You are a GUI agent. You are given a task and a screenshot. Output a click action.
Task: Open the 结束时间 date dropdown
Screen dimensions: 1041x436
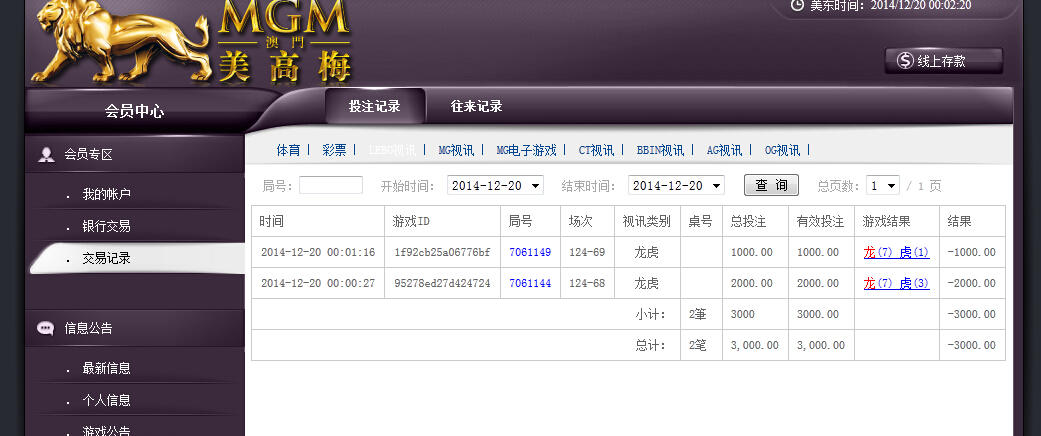click(x=677, y=186)
